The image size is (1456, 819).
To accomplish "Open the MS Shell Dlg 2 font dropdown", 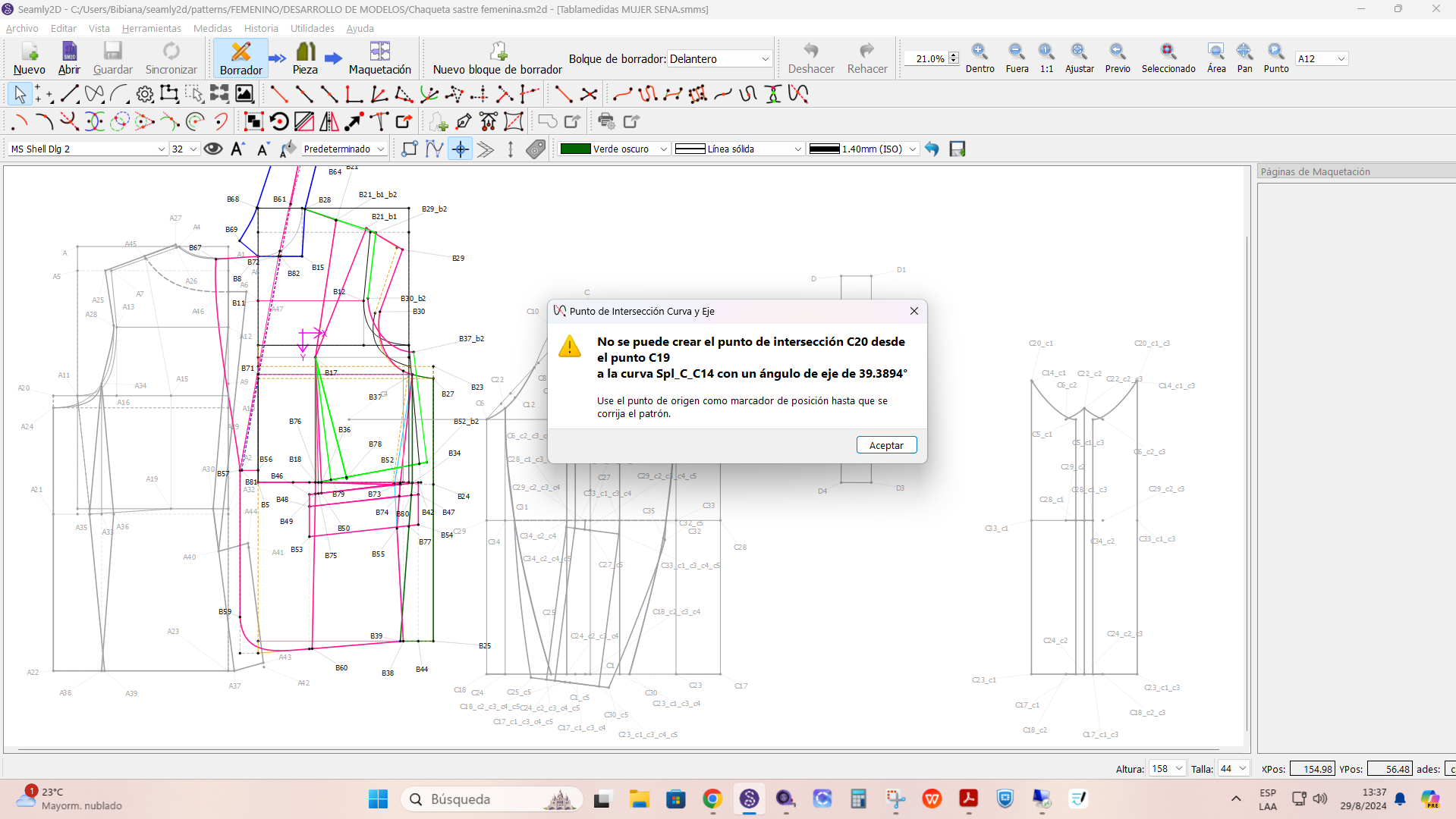I will (87, 149).
